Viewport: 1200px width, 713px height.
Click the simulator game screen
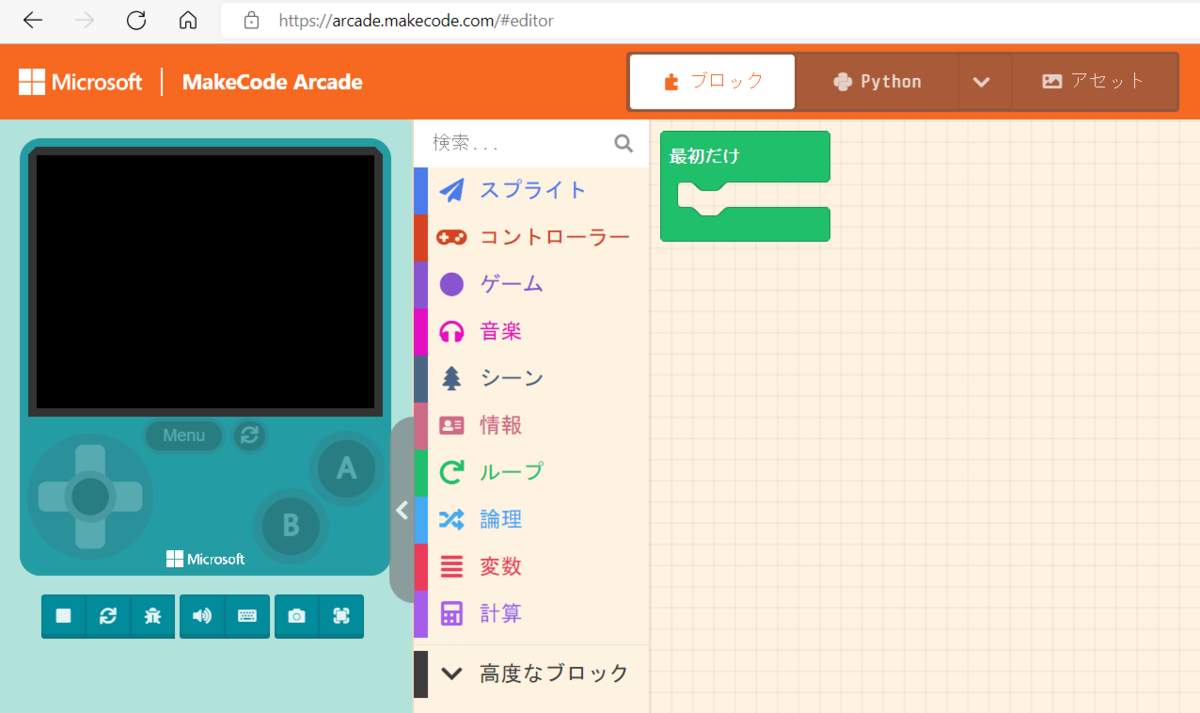tap(205, 280)
